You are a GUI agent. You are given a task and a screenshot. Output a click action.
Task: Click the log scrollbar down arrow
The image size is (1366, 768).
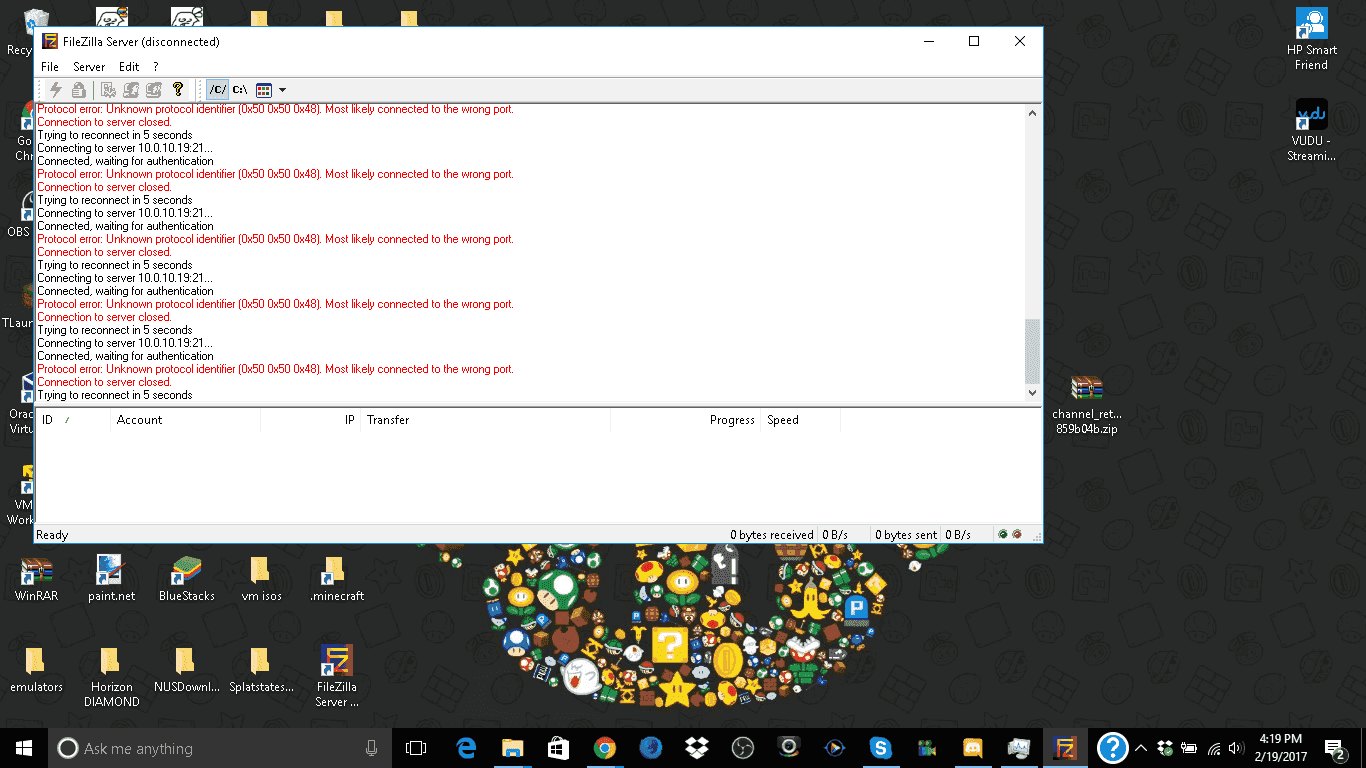(1033, 394)
